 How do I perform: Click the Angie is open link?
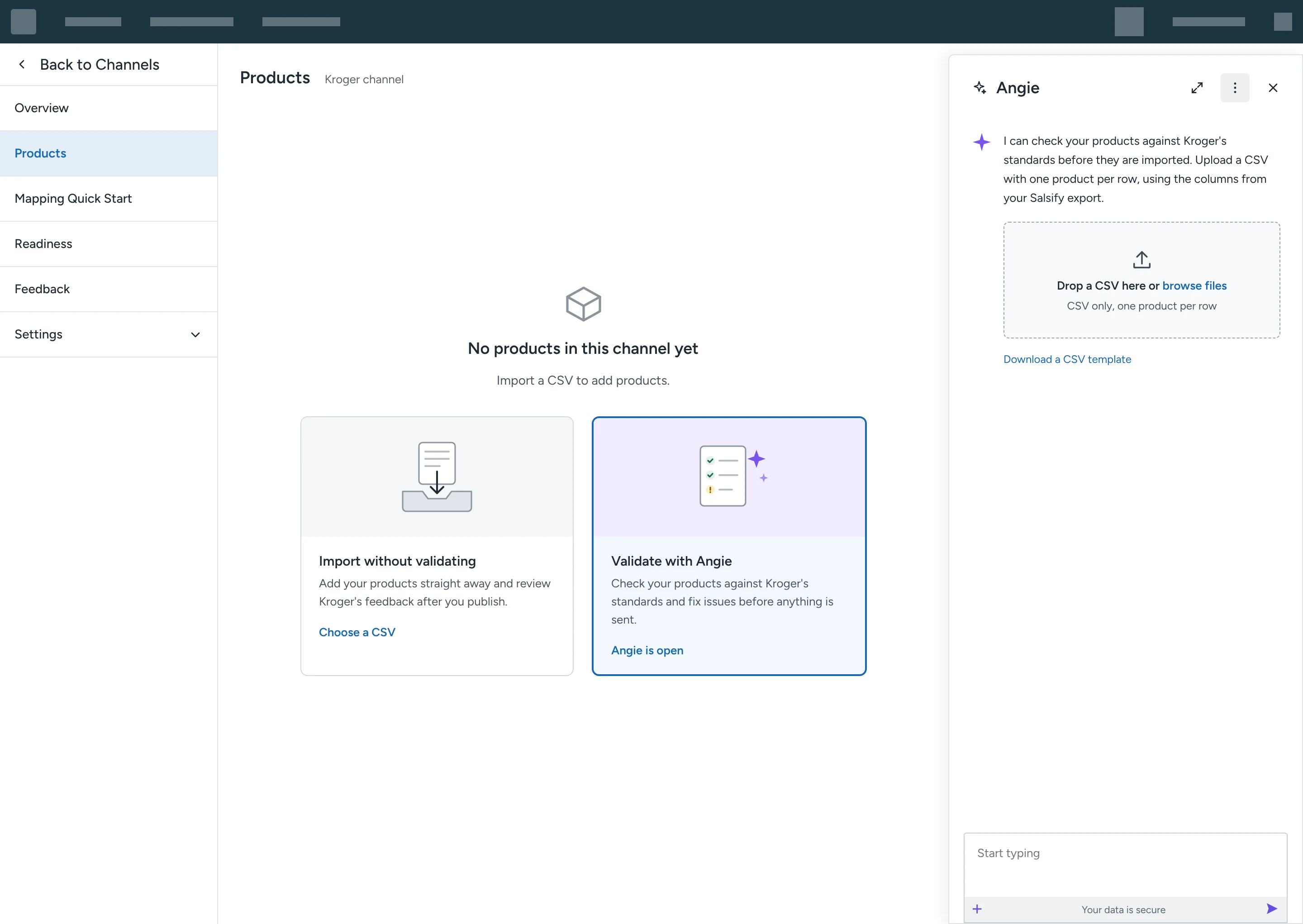(647, 650)
